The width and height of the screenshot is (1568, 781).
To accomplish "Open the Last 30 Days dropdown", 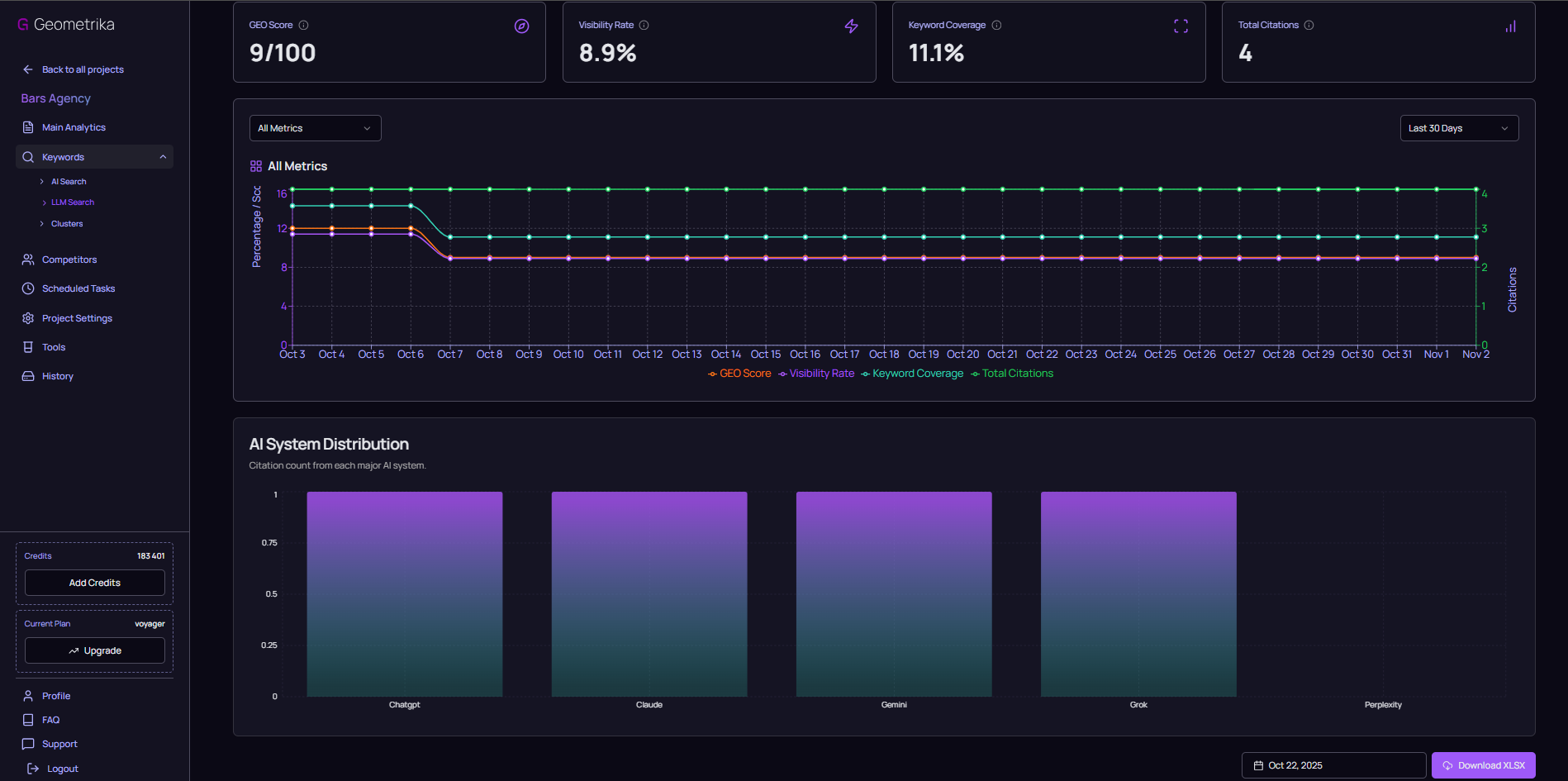I will coord(1459,127).
